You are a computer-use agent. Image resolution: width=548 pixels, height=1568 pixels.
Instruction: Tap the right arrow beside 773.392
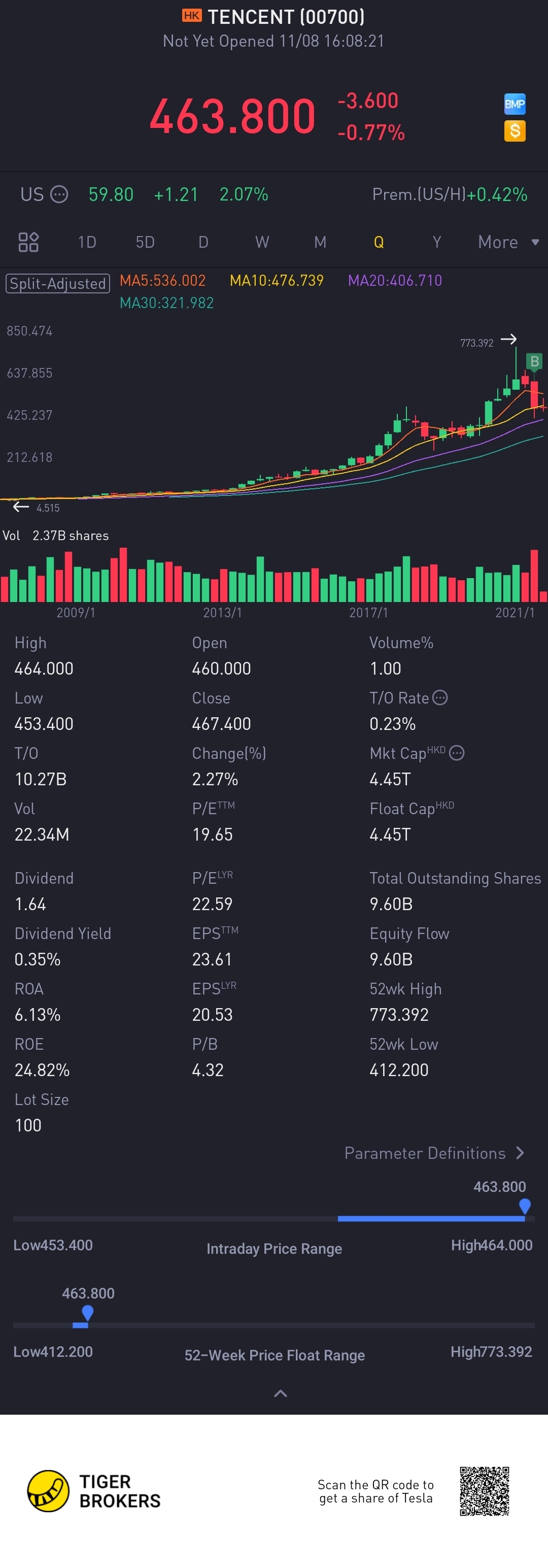pos(508,339)
